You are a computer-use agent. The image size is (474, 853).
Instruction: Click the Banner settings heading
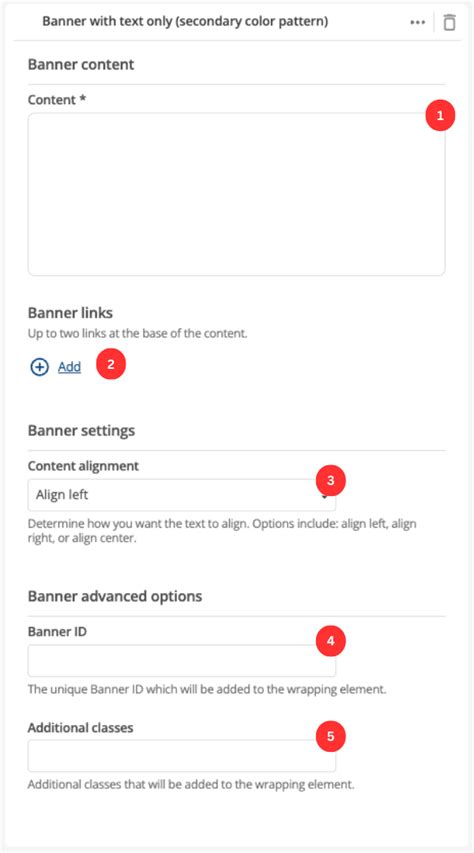pos(81,431)
